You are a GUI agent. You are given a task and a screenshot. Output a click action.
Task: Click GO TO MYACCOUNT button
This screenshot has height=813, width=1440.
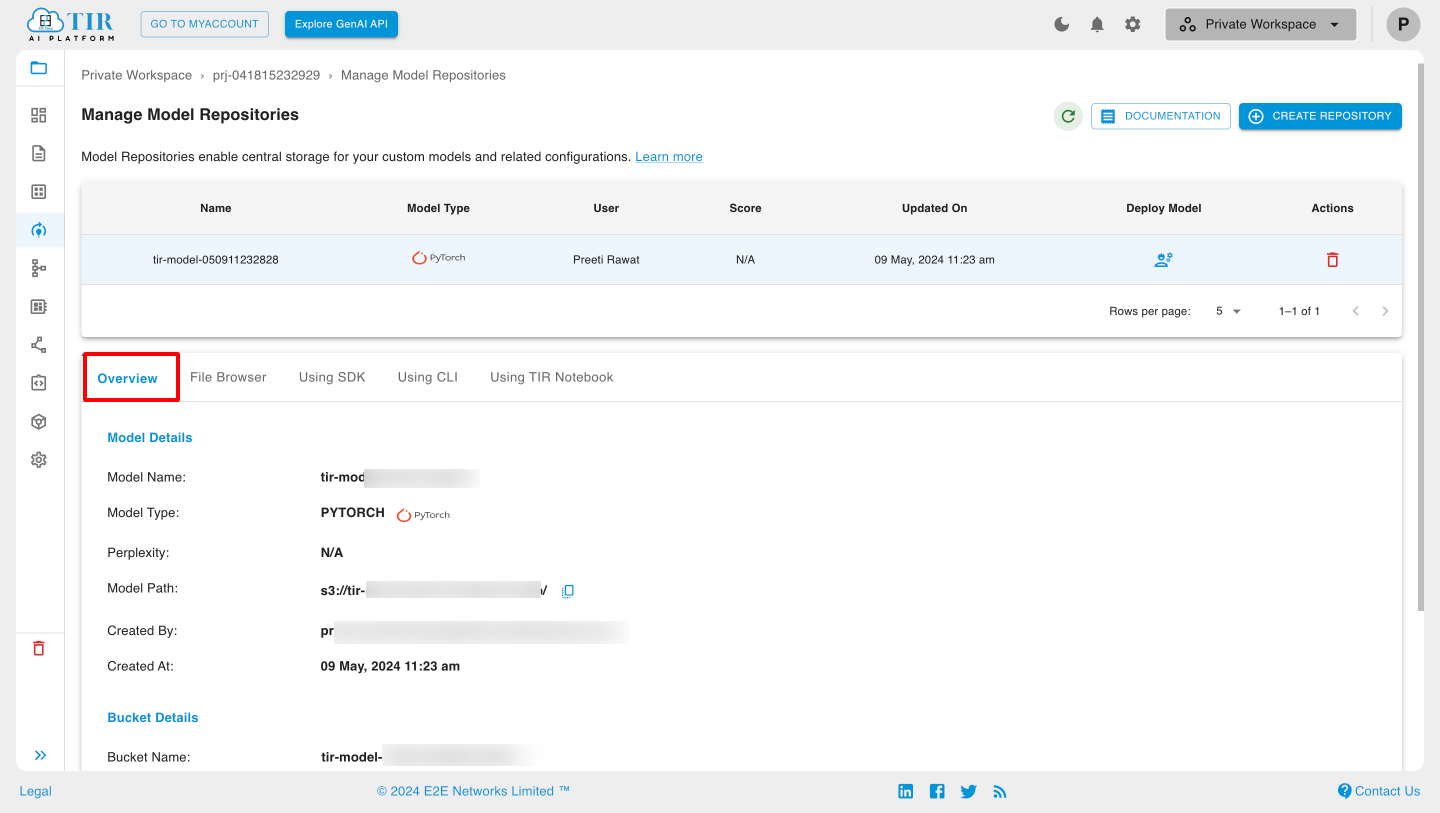click(x=204, y=24)
